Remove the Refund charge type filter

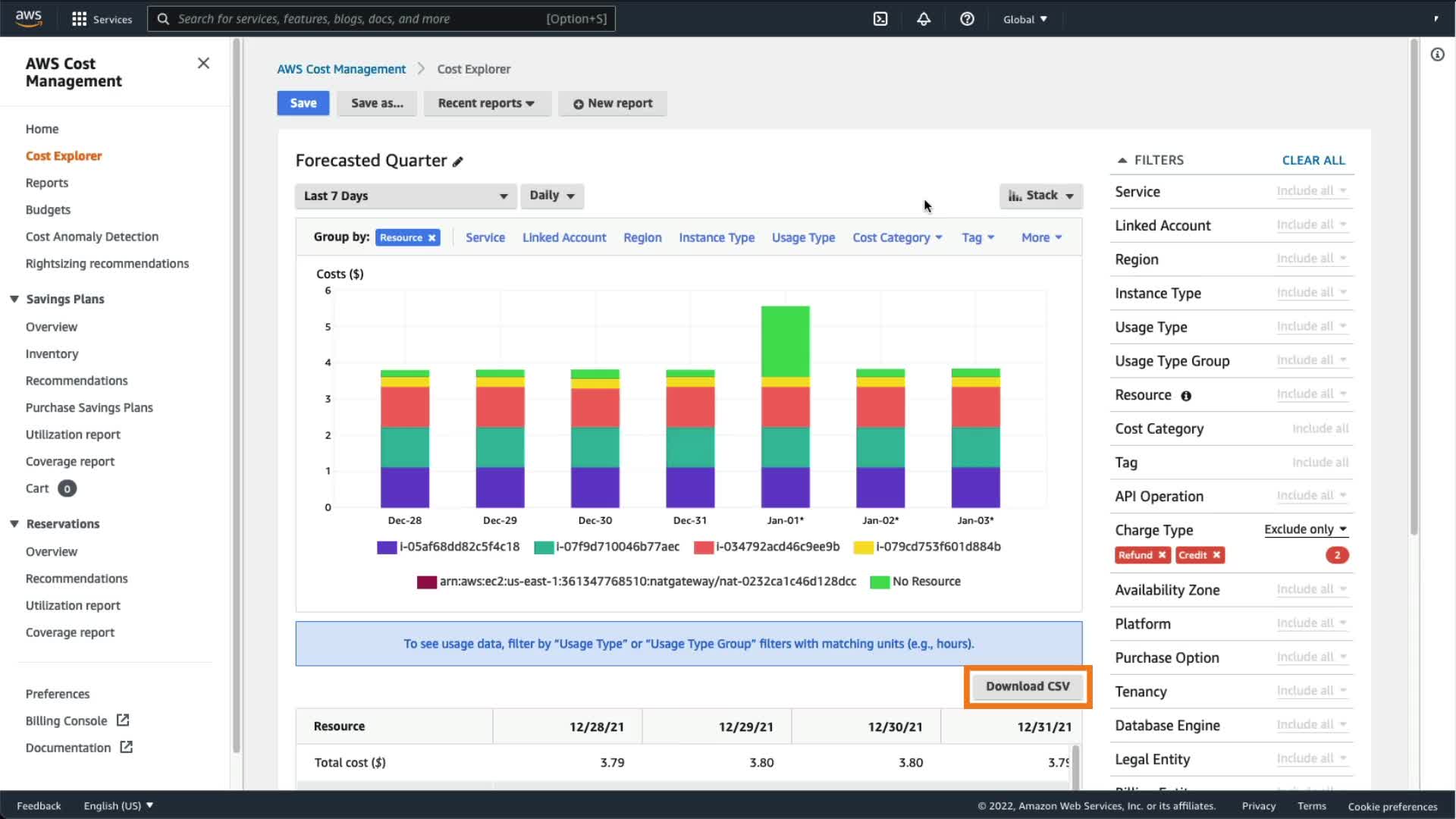click(x=1162, y=555)
